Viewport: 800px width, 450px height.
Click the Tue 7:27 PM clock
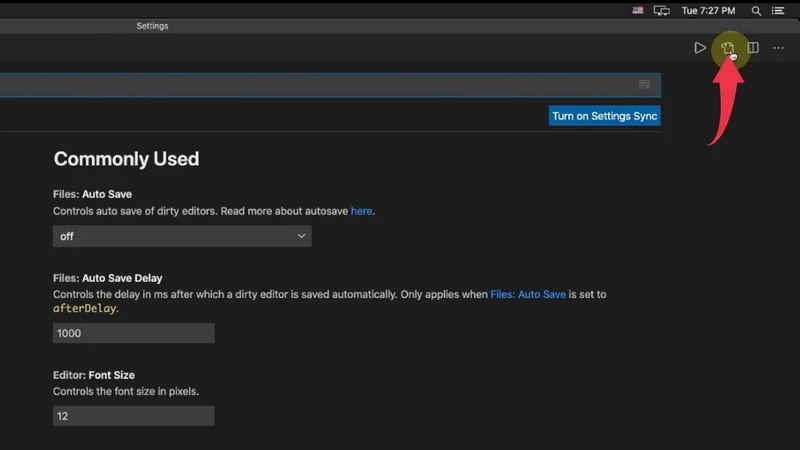point(709,11)
